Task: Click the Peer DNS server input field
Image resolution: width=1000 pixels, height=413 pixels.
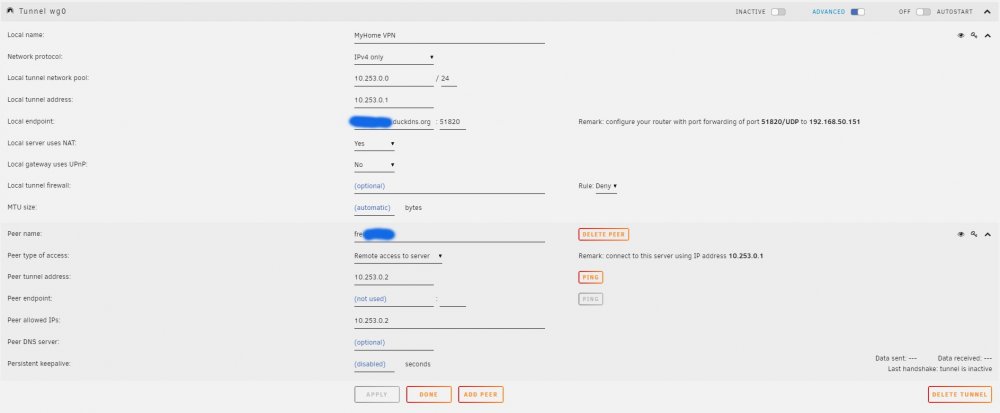Action: pos(393,343)
